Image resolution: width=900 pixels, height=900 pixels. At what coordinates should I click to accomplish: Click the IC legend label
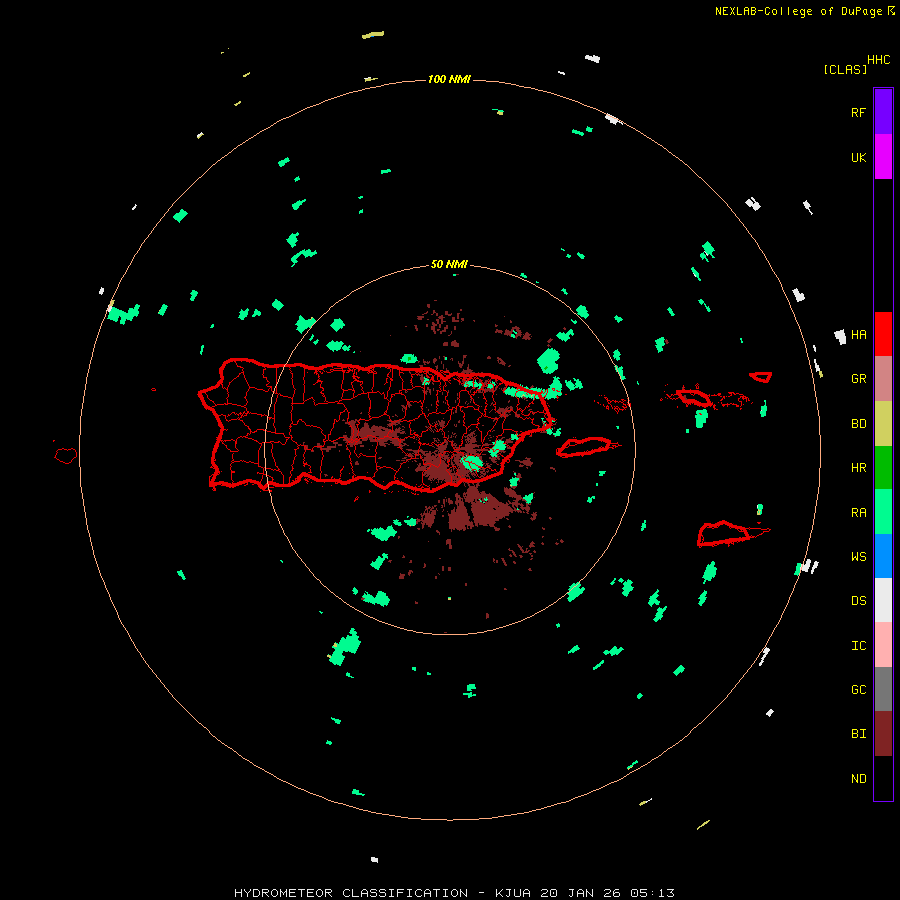pos(858,646)
